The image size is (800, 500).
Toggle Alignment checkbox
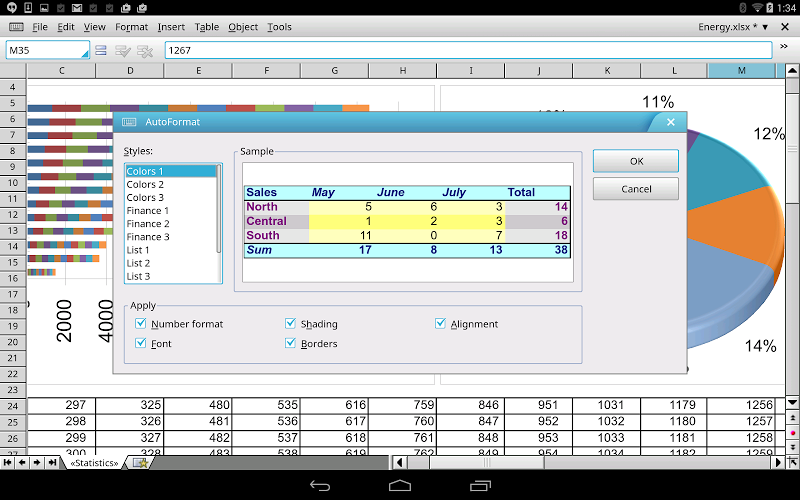coord(440,323)
